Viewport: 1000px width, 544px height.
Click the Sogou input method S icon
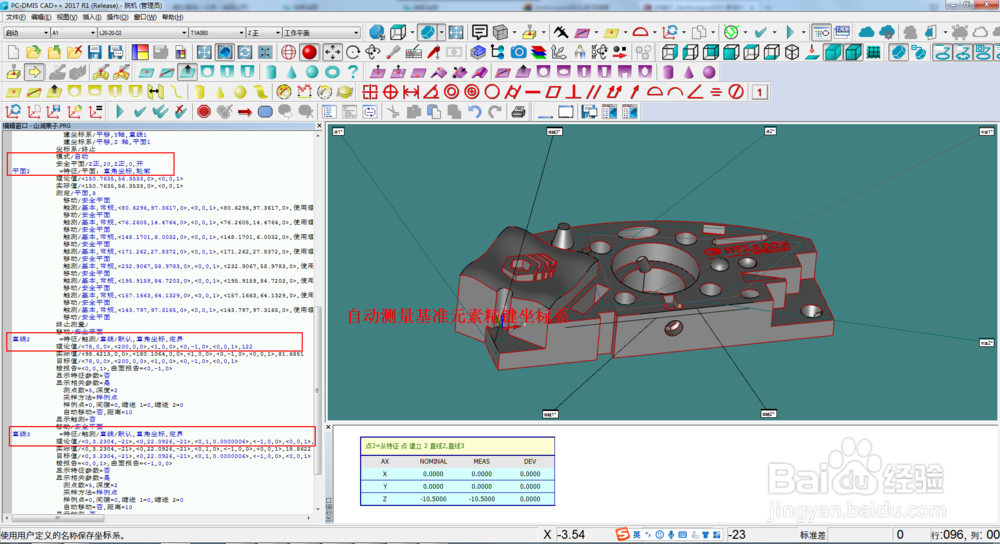click(622, 534)
